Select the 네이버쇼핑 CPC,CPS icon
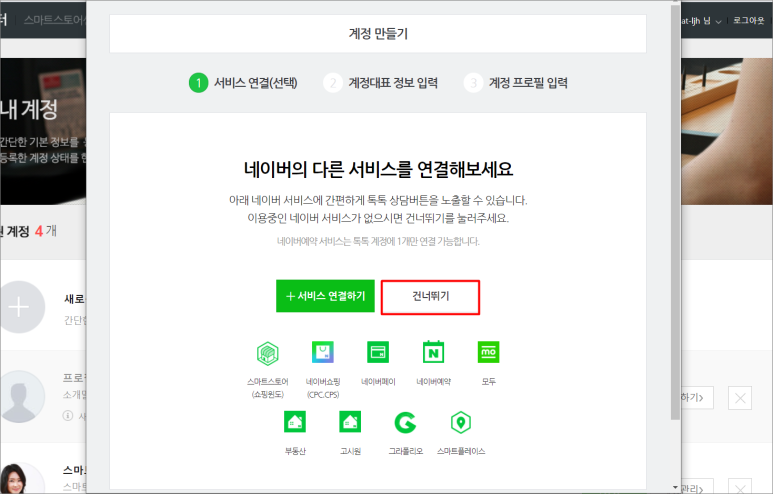The height and width of the screenshot is (494, 773). (x=323, y=353)
